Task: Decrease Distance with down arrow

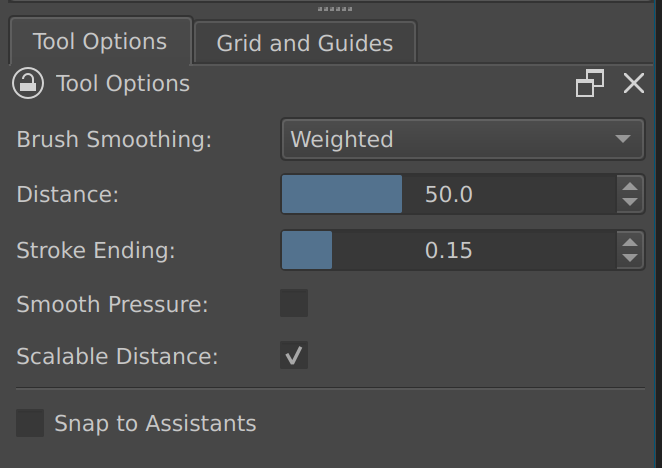Action: point(630,202)
